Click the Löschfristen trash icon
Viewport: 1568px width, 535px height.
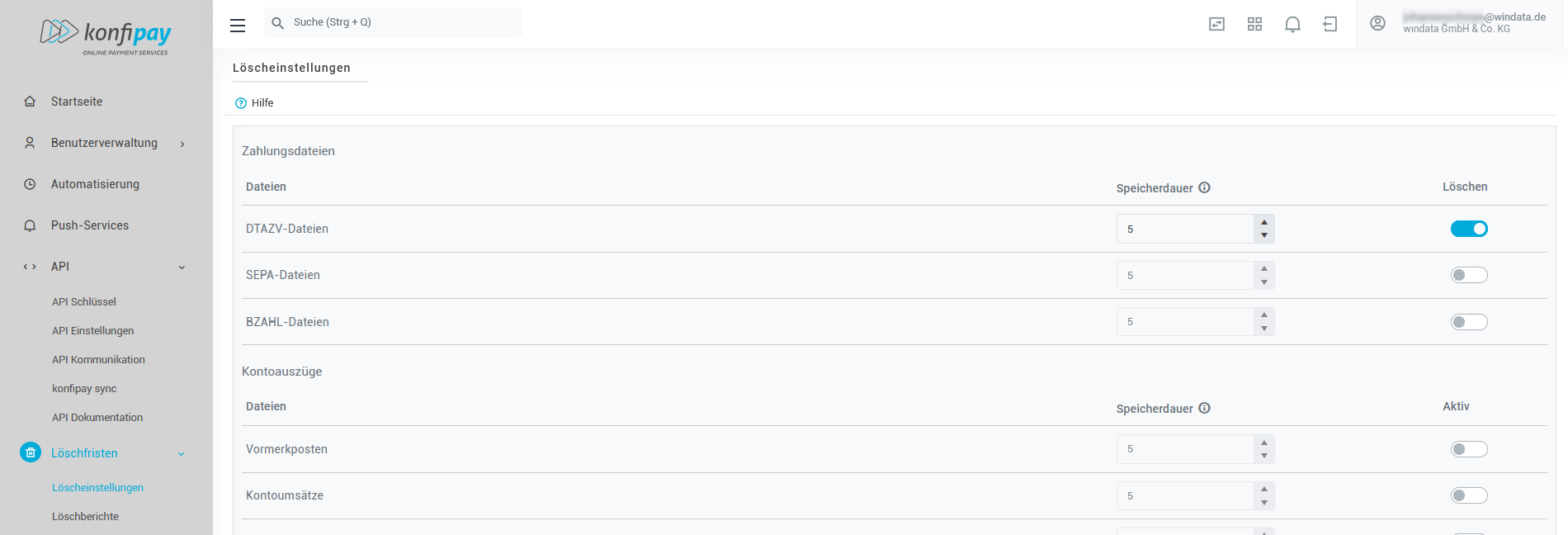[x=31, y=452]
